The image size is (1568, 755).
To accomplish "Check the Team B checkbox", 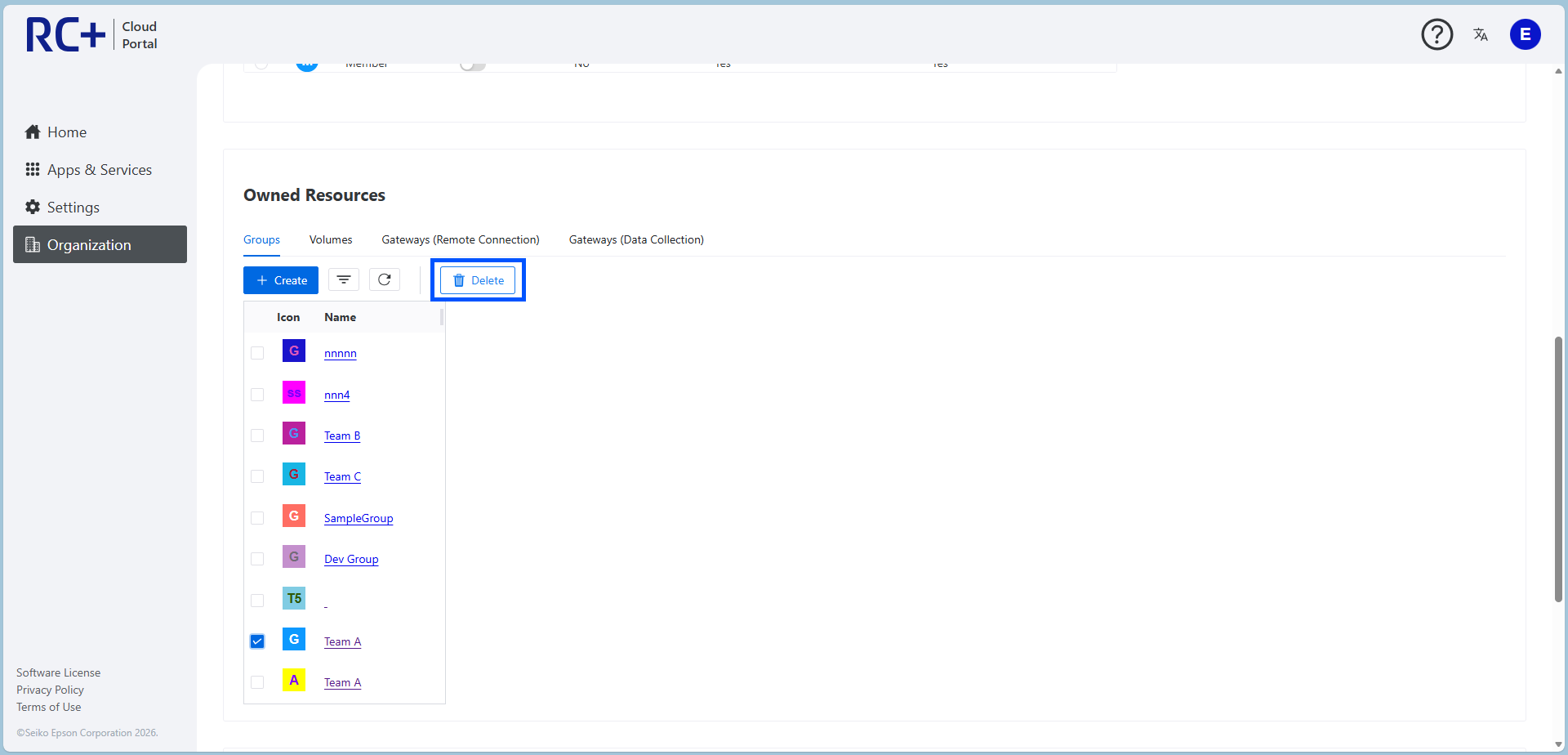I will [257, 436].
